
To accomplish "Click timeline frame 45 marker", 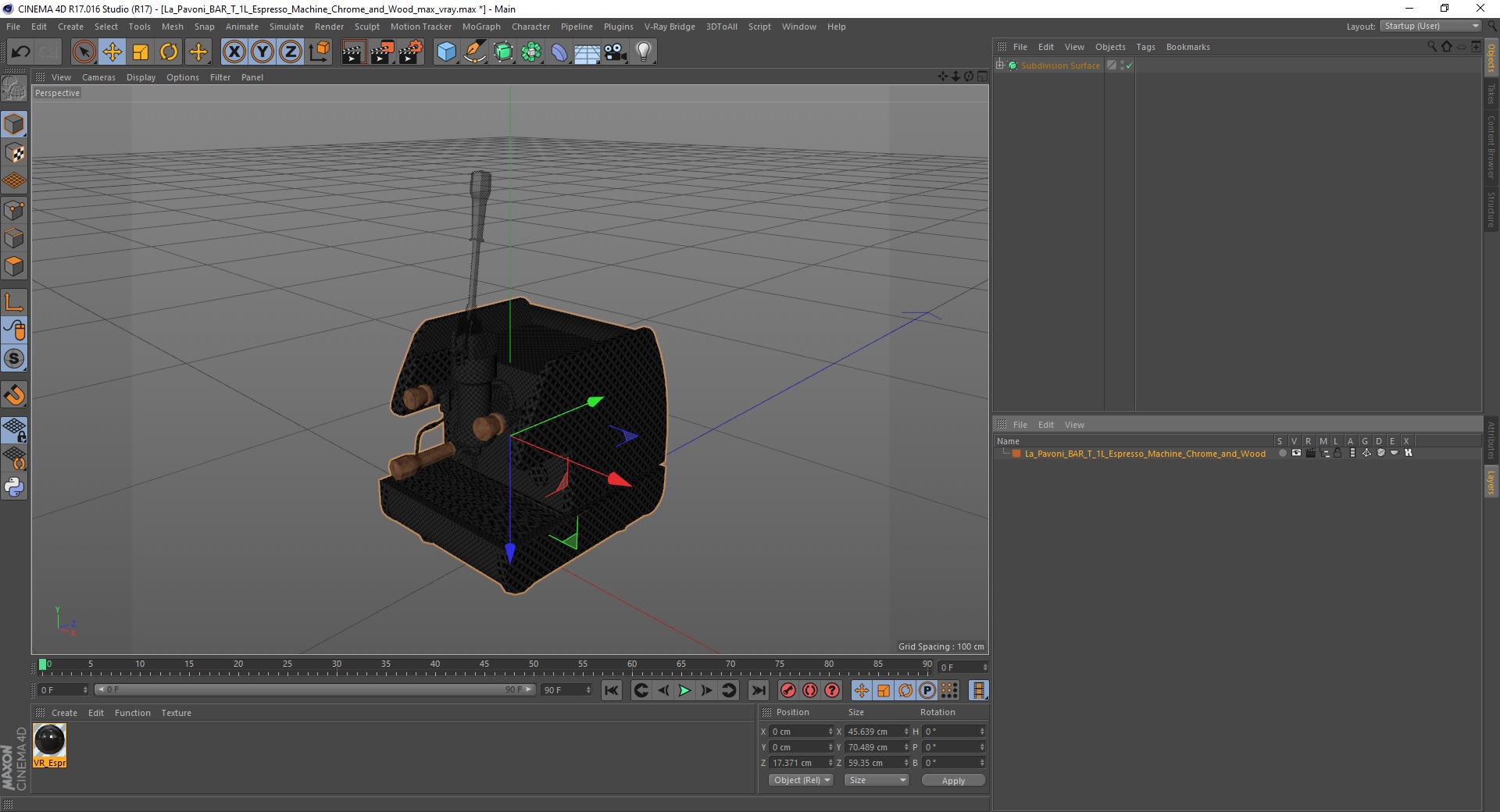I will [484, 665].
